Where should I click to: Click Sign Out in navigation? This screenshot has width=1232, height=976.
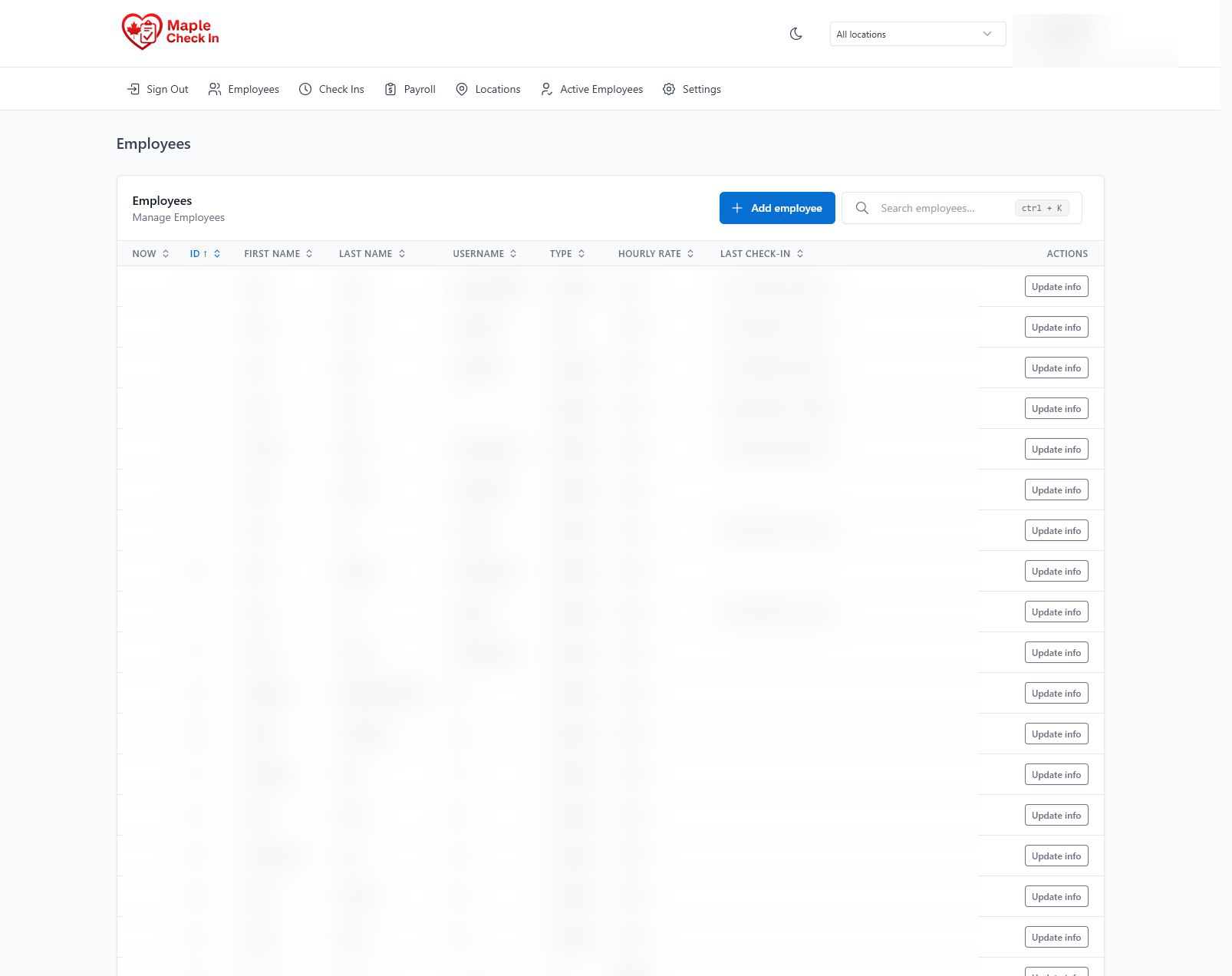point(157,89)
